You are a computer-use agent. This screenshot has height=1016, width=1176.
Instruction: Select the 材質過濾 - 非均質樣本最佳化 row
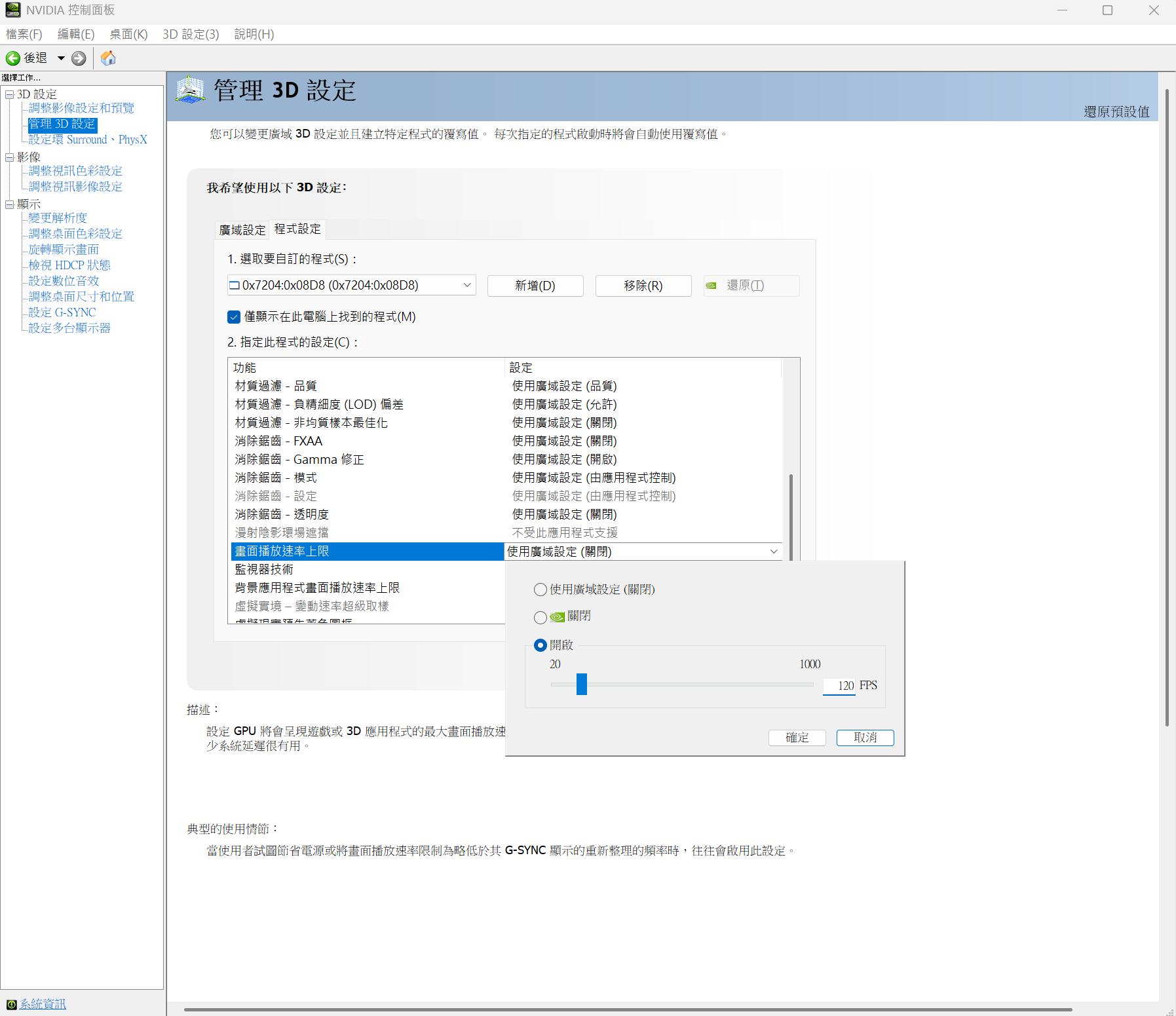click(x=507, y=423)
